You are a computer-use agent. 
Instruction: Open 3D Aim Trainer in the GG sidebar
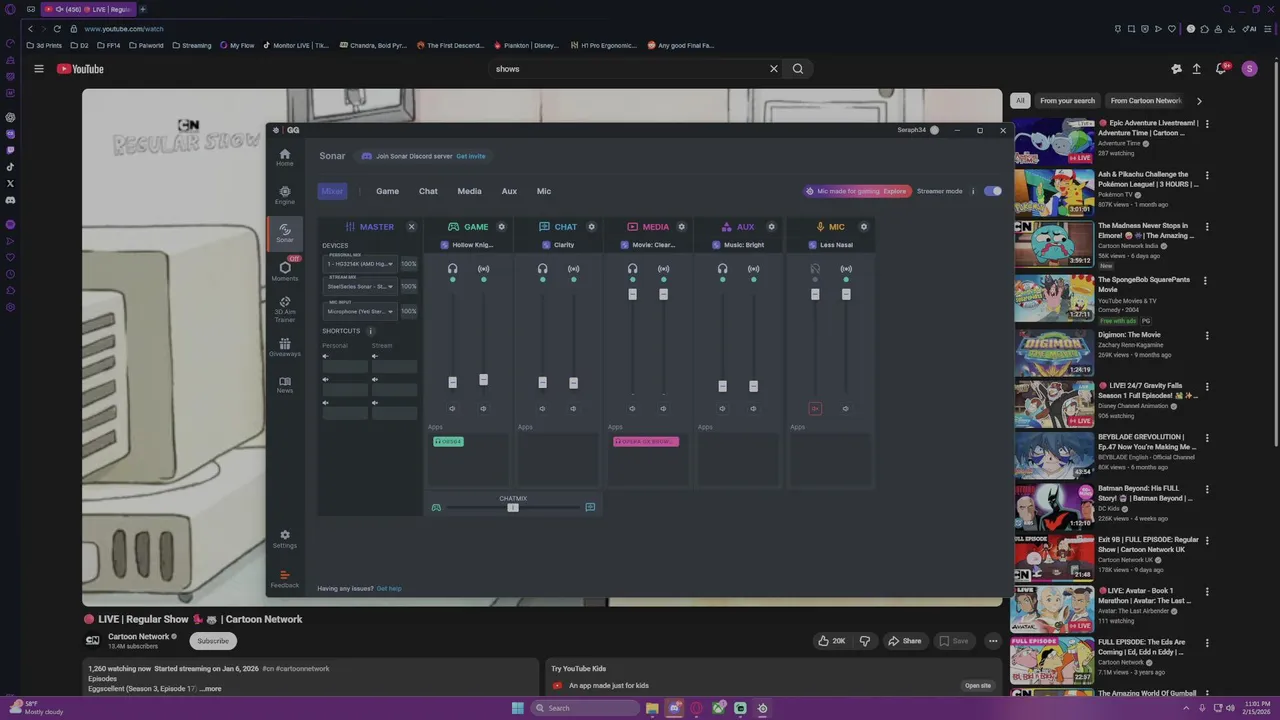tap(285, 309)
